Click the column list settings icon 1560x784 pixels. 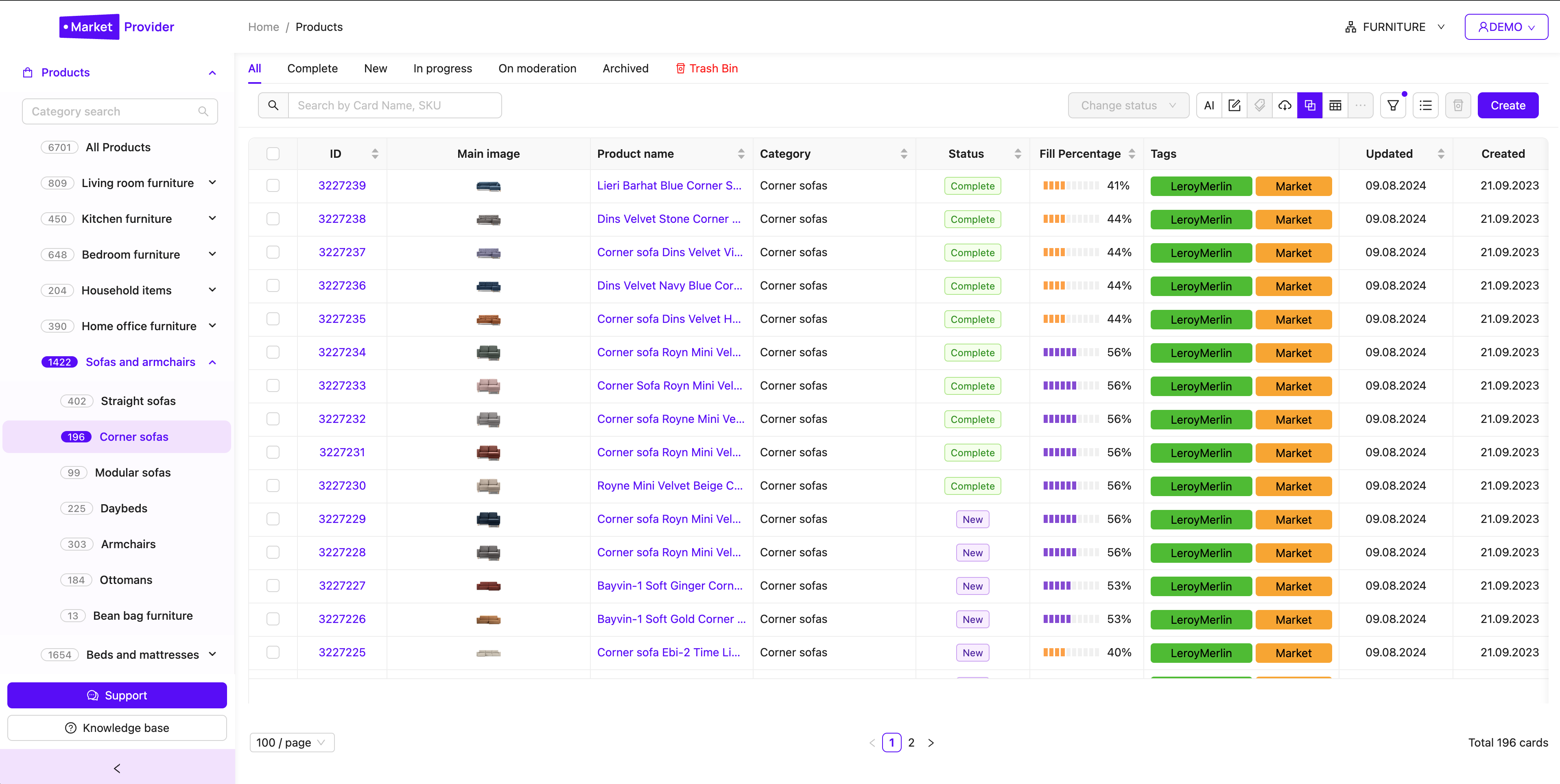pyautogui.click(x=1426, y=105)
